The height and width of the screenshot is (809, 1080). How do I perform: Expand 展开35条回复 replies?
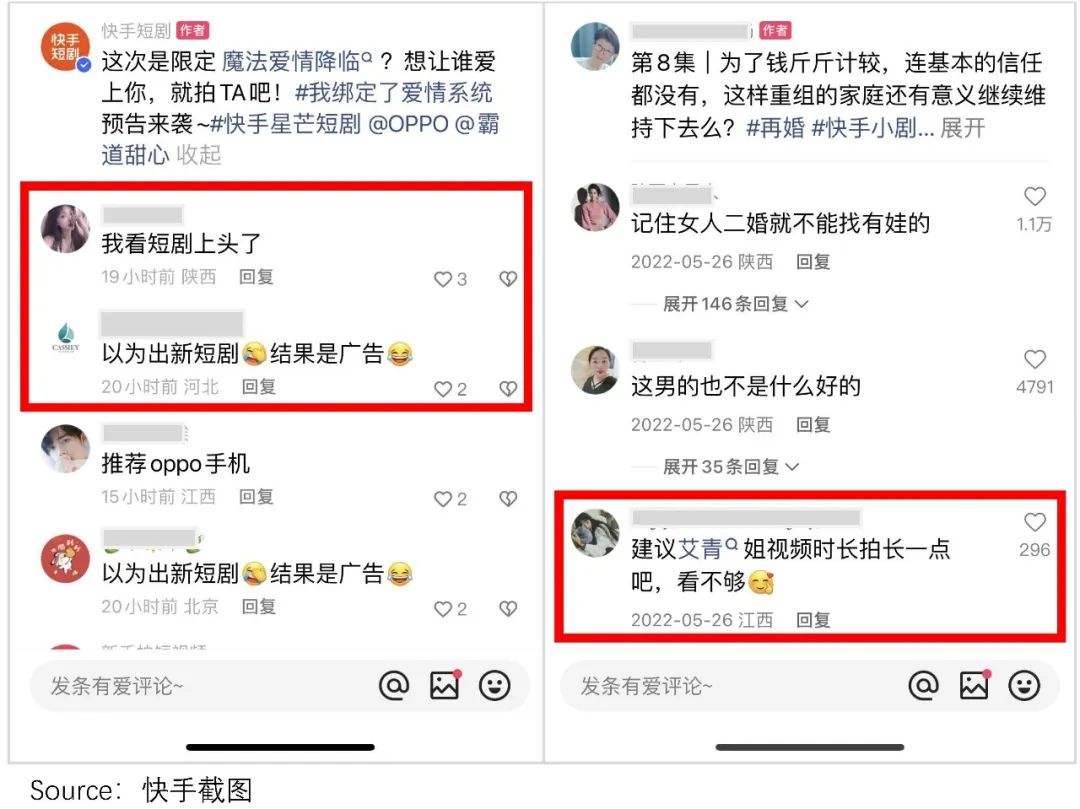click(x=730, y=467)
